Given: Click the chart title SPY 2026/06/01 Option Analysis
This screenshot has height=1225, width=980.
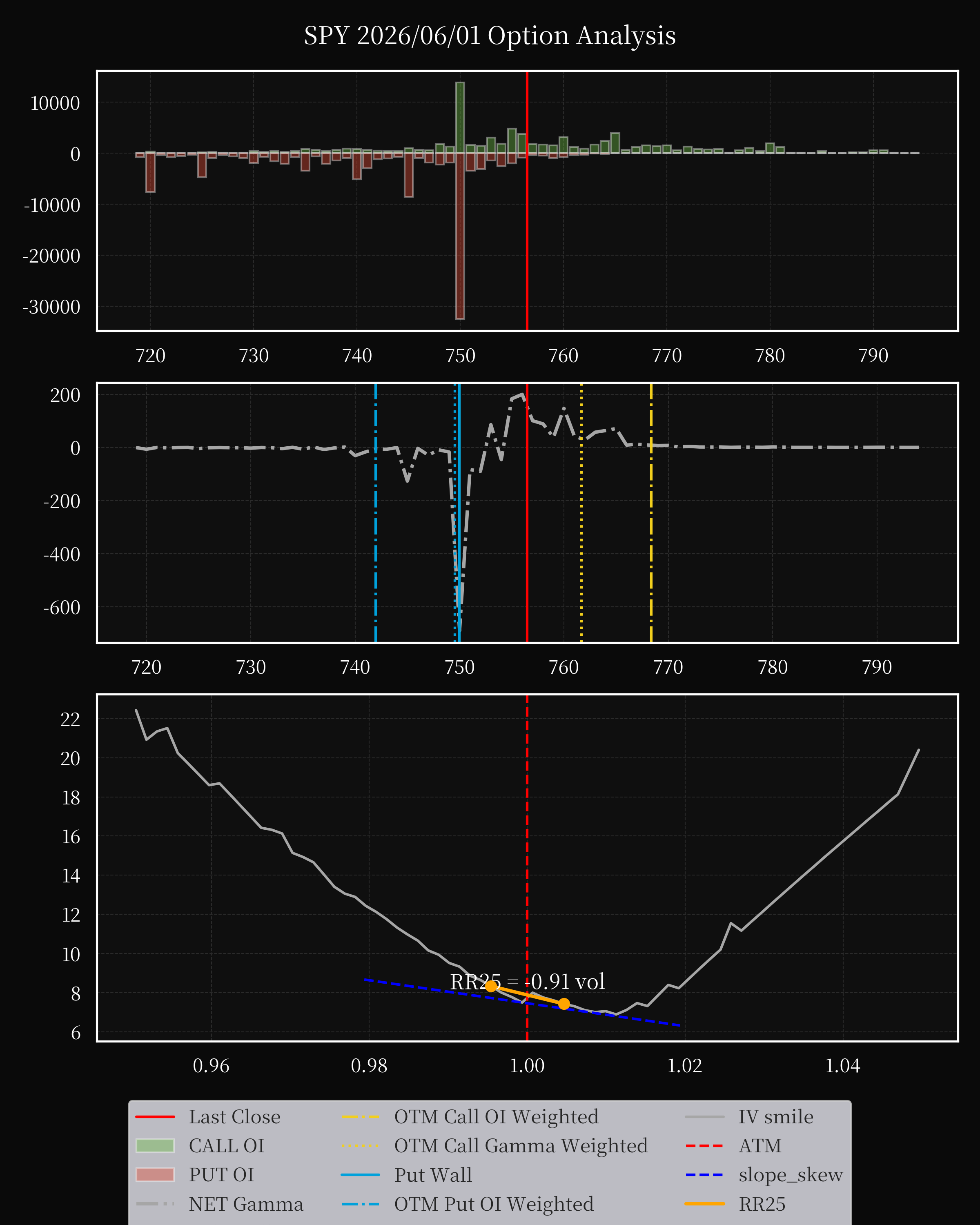Looking at the screenshot, I should coord(490,36).
